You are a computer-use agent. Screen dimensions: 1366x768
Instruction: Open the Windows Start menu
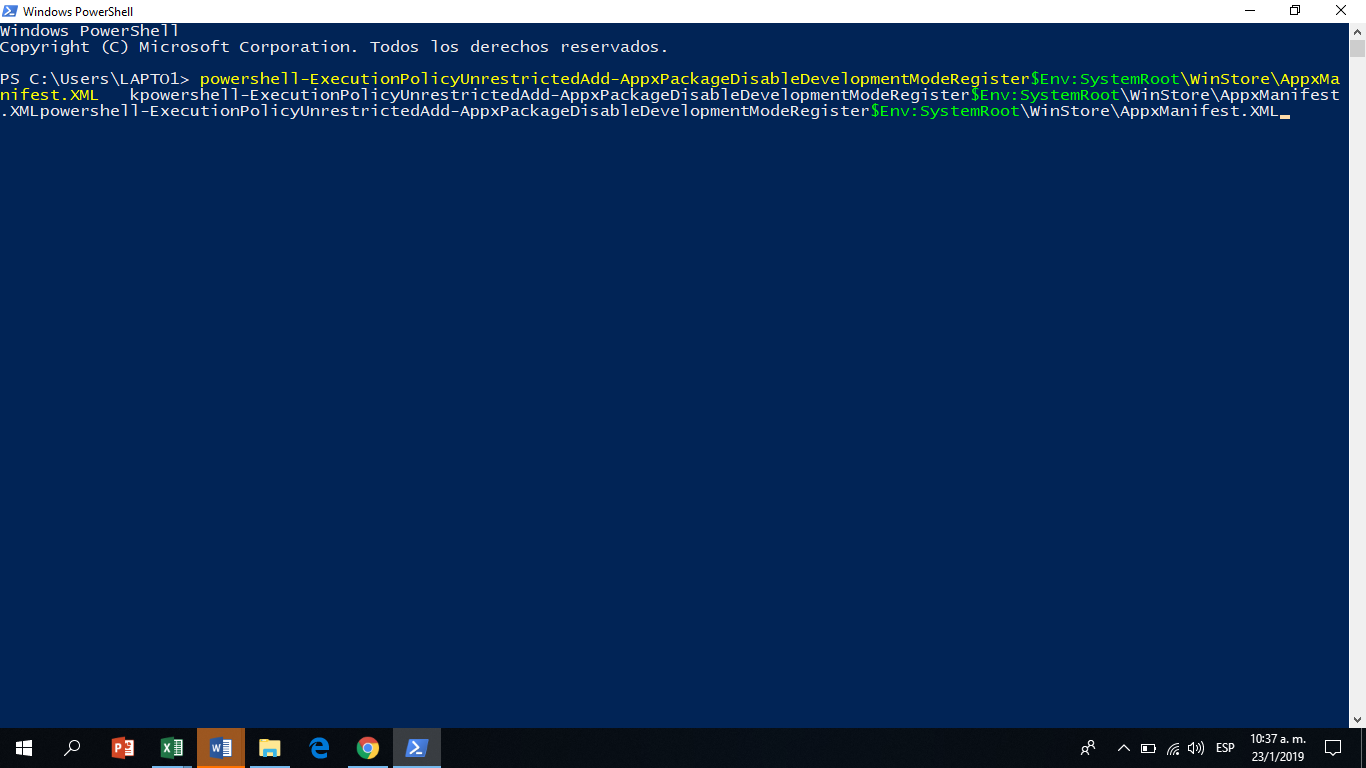24,748
